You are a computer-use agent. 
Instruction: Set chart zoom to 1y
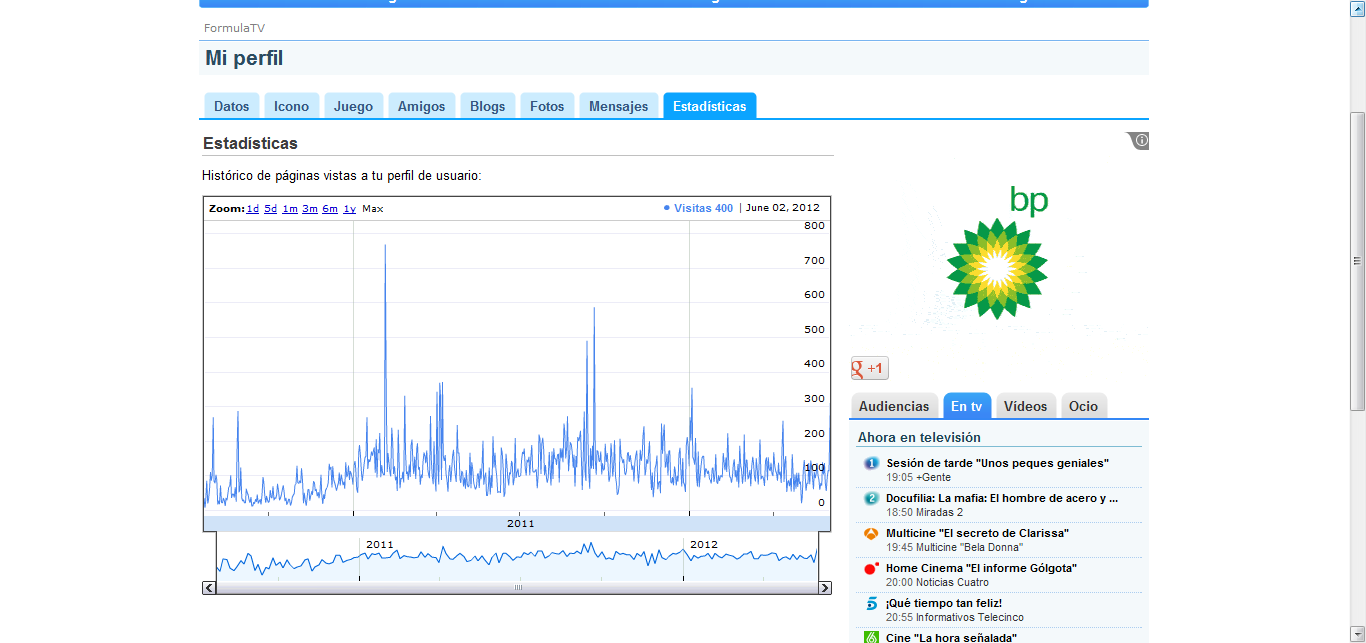[349, 209]
